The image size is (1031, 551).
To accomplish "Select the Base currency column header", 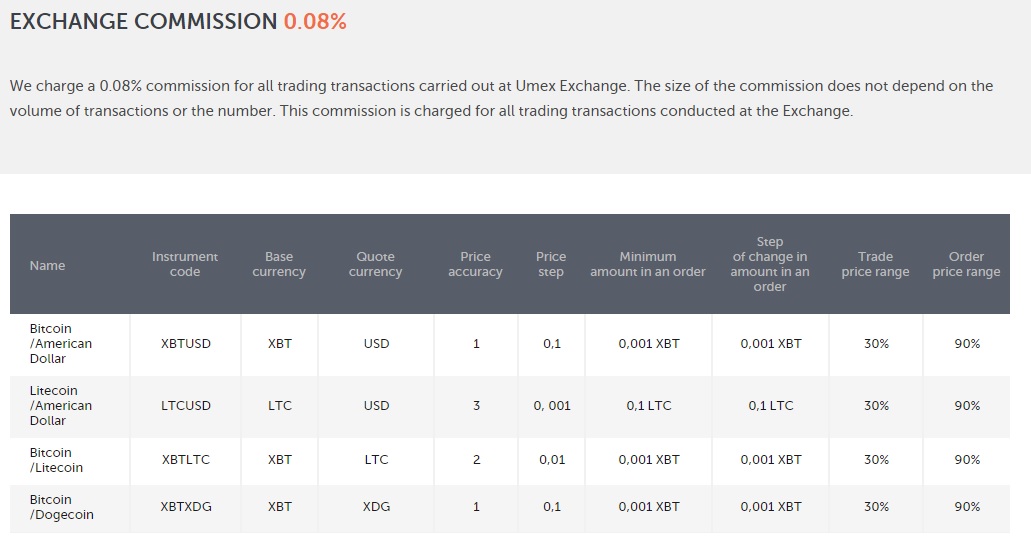I will click(279, 264).
